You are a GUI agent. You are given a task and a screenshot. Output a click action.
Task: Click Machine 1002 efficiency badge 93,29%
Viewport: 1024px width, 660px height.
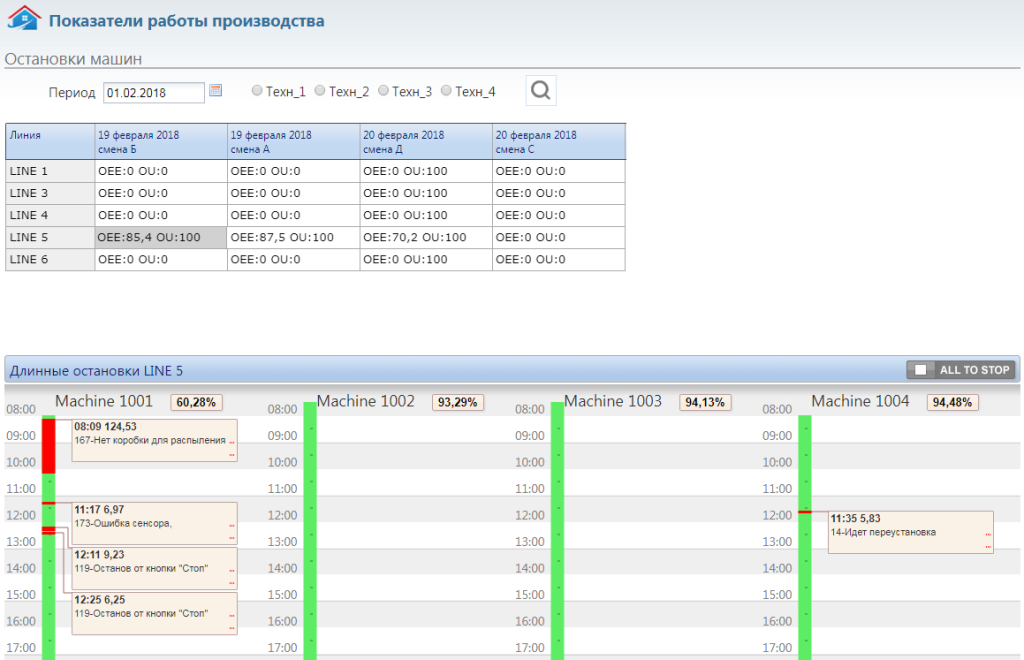[x=458, y=402]
